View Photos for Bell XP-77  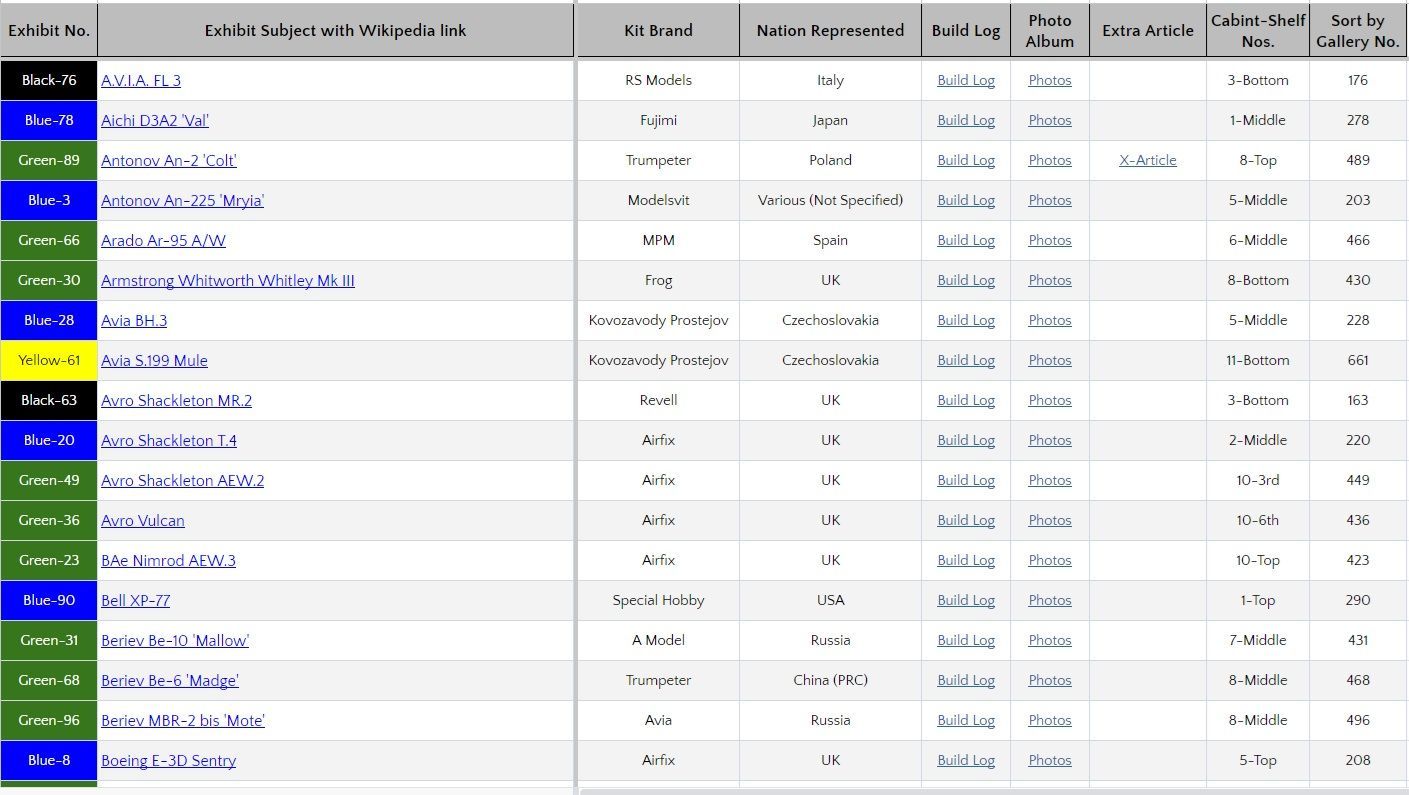(x=1049, y=600)
